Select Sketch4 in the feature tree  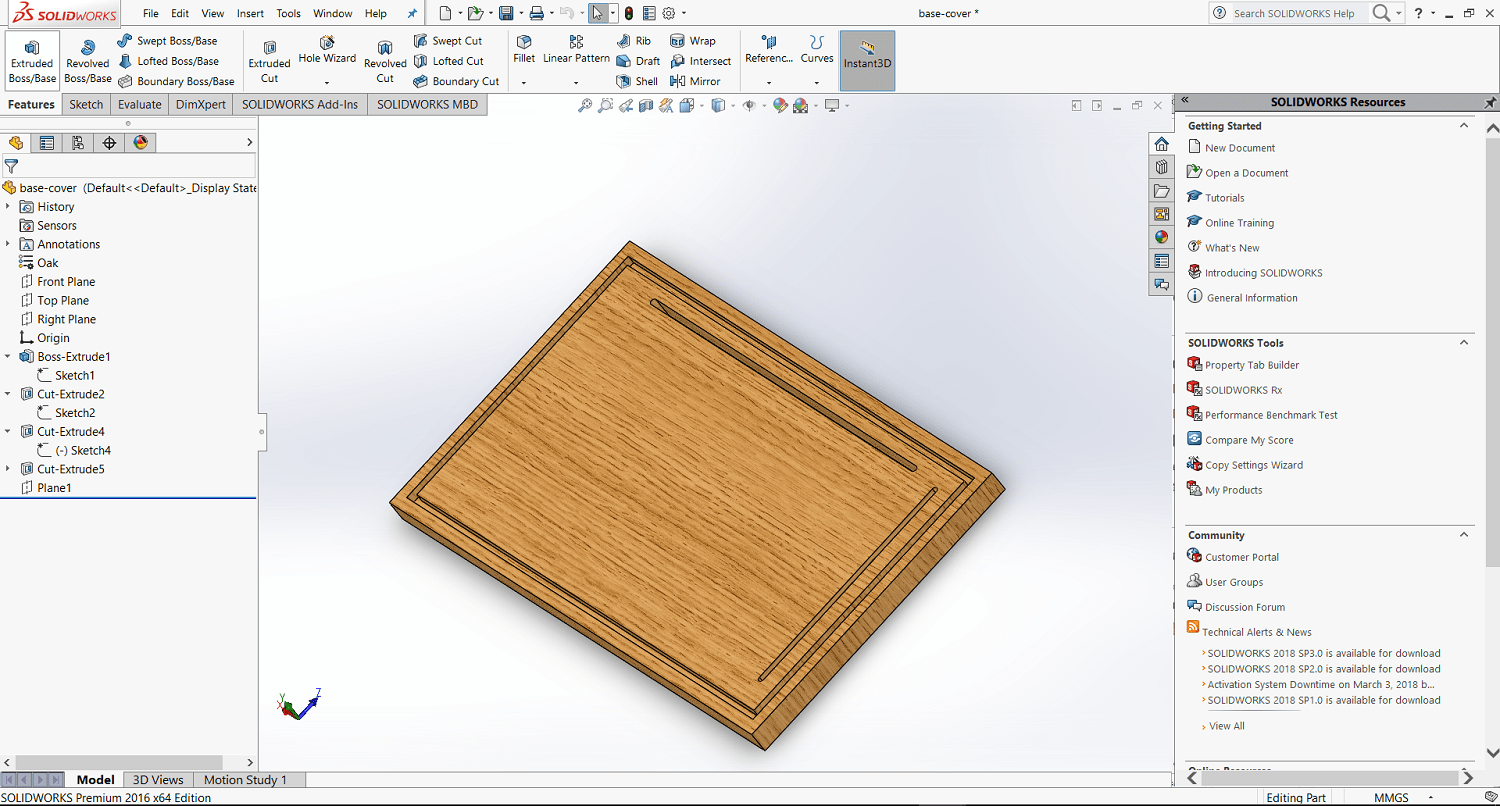(x=83, y=451)
